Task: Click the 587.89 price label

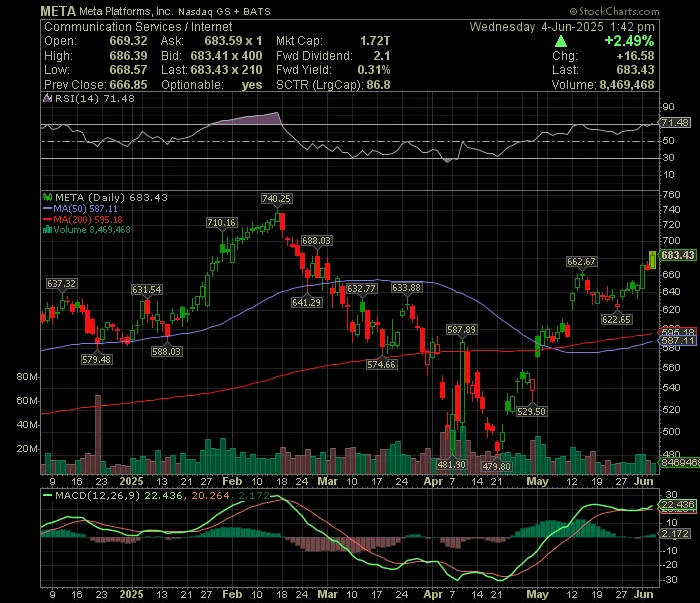Action: pos(462,329)
